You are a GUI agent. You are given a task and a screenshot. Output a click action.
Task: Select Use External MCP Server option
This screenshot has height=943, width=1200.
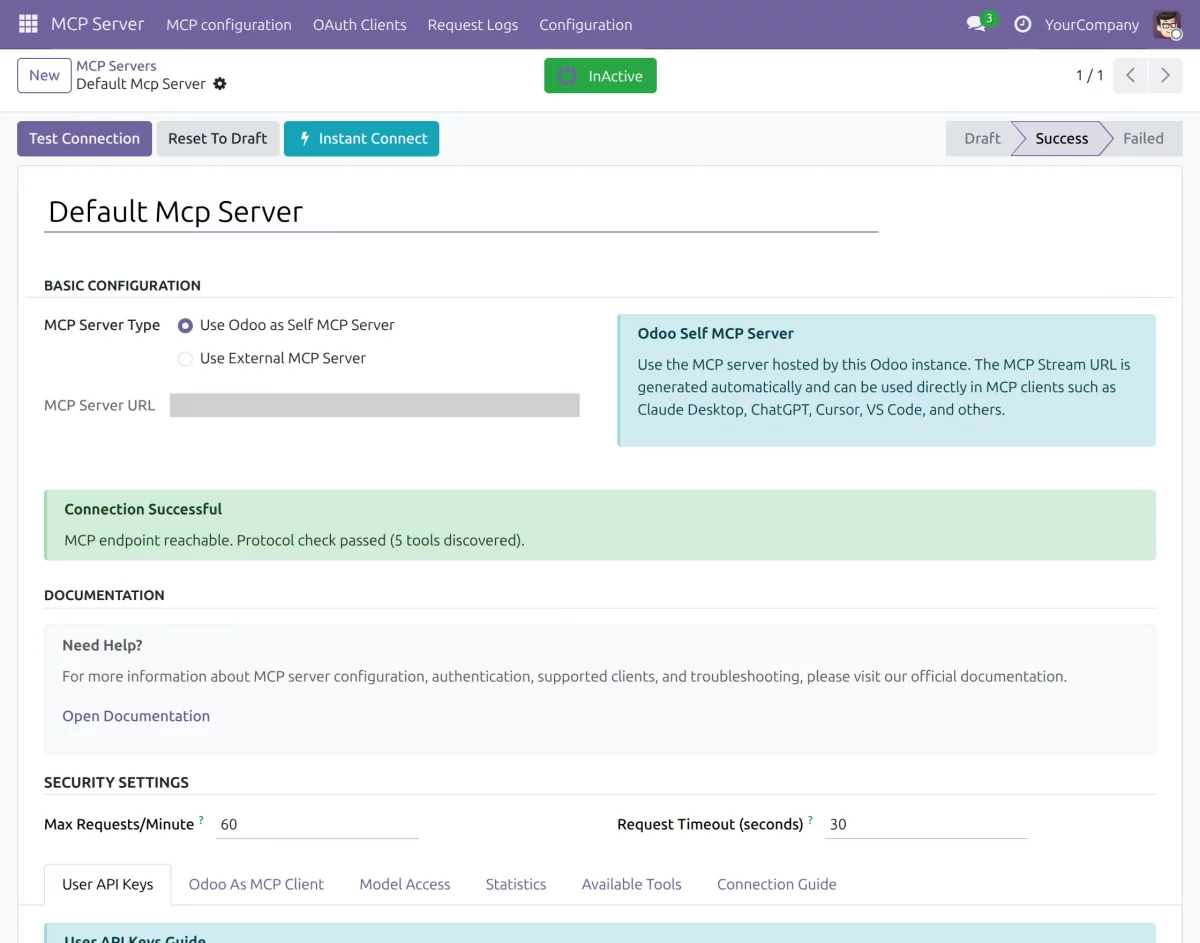185,359
